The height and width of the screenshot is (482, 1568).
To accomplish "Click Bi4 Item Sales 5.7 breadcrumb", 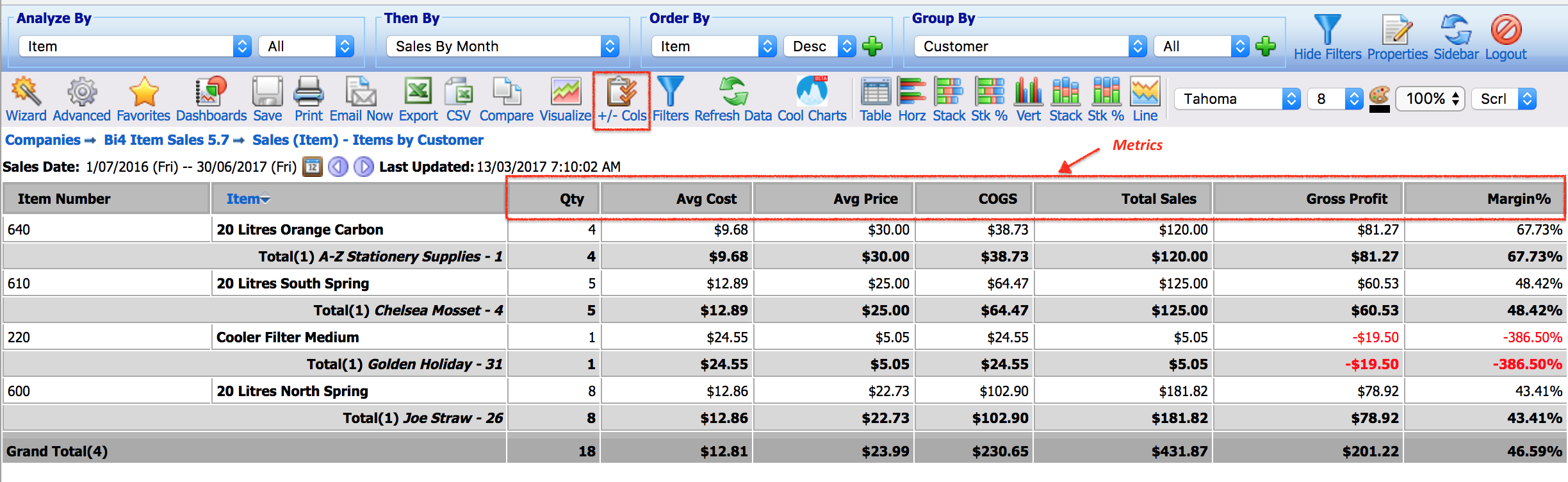I will (167, 140).
